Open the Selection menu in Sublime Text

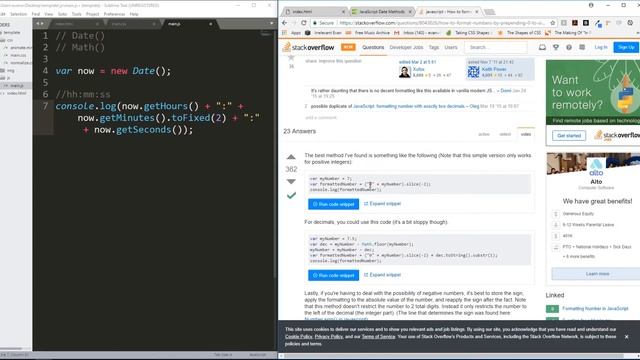(x=18, y=14)
